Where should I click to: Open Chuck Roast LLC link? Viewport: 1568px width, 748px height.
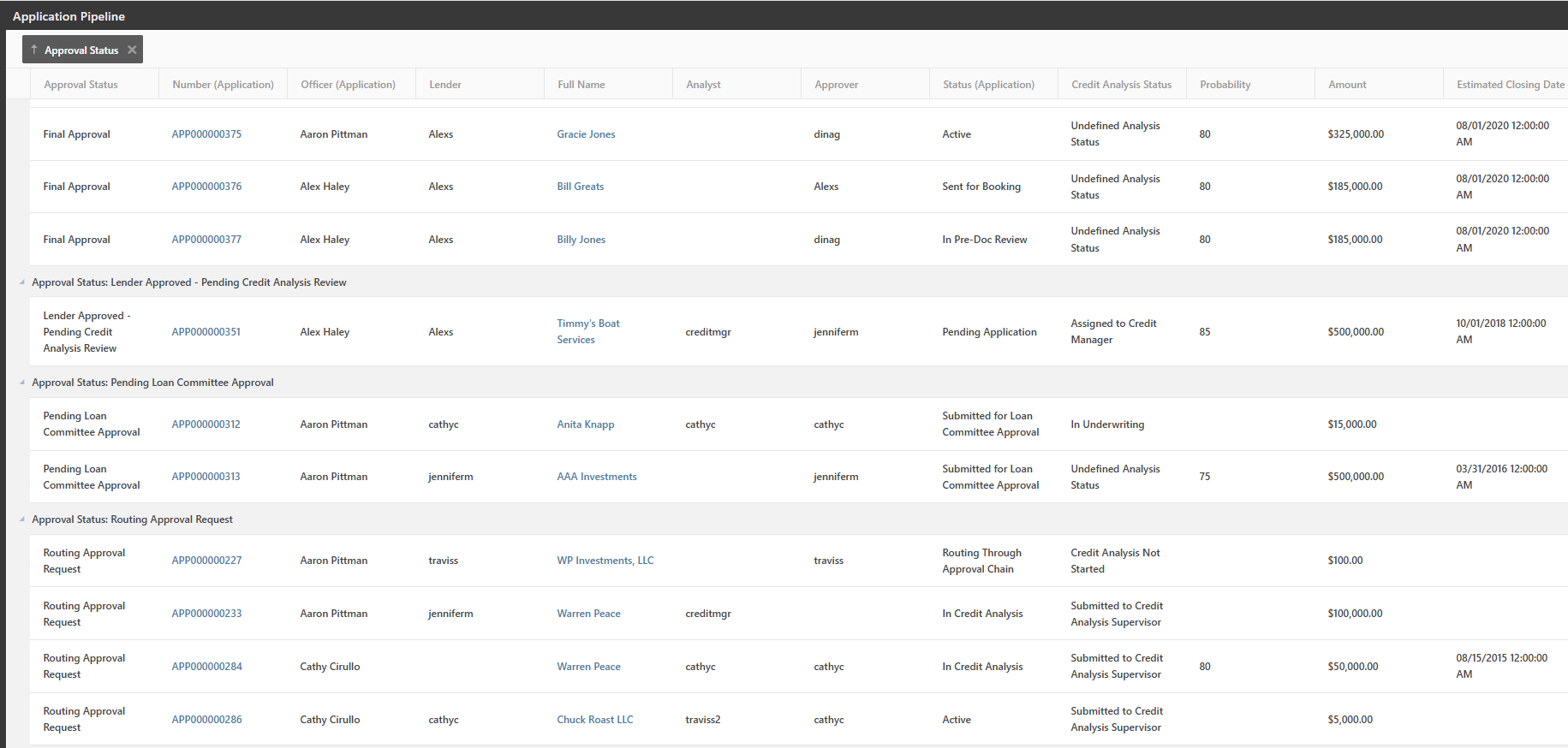[594, 720]
